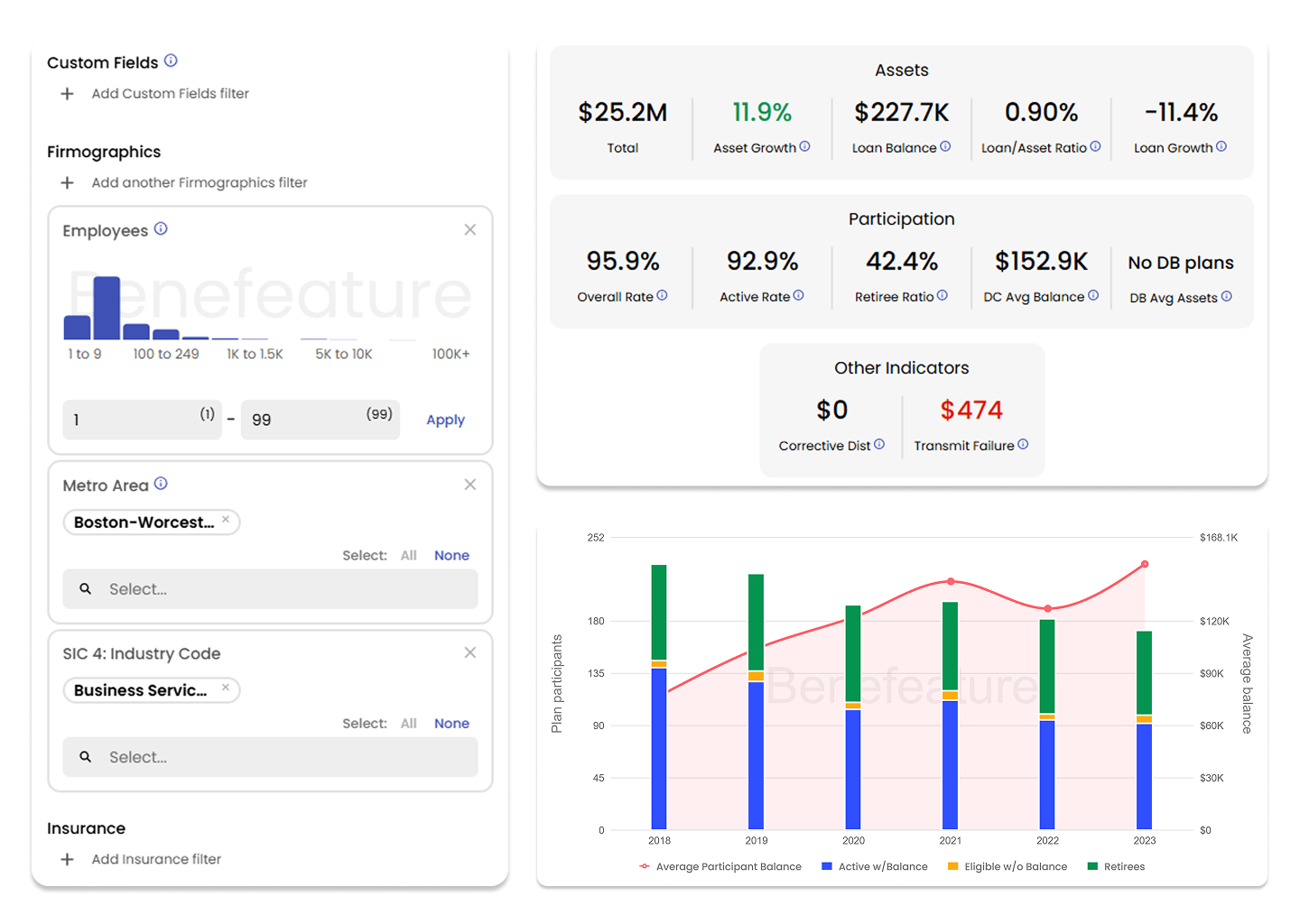Click the search icon in Metro Area select
The height and width of the screenshot is (924, 1300).
coord(85,588)
